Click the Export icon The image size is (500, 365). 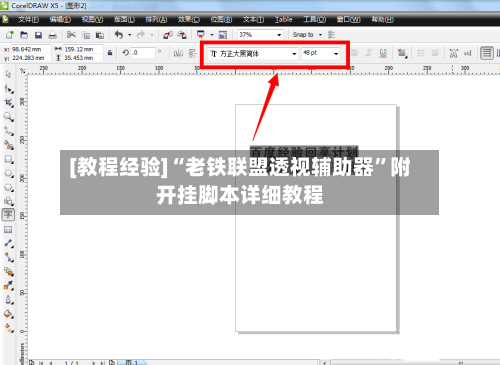[182, 35]
